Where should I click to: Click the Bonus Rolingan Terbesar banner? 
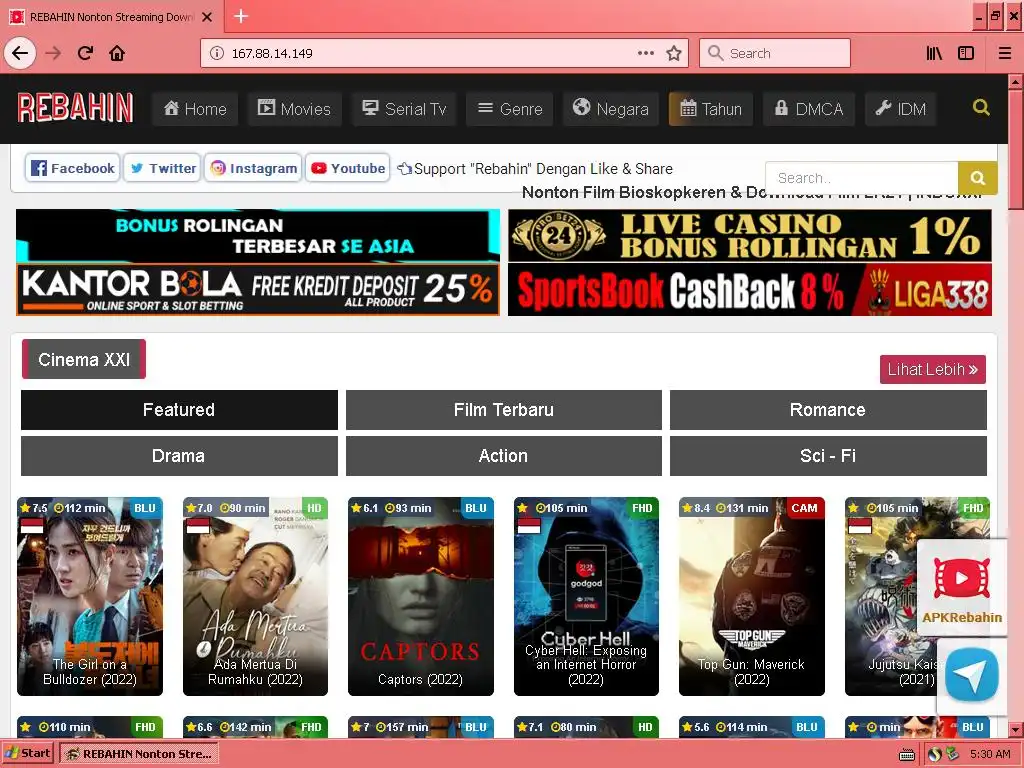258,236
